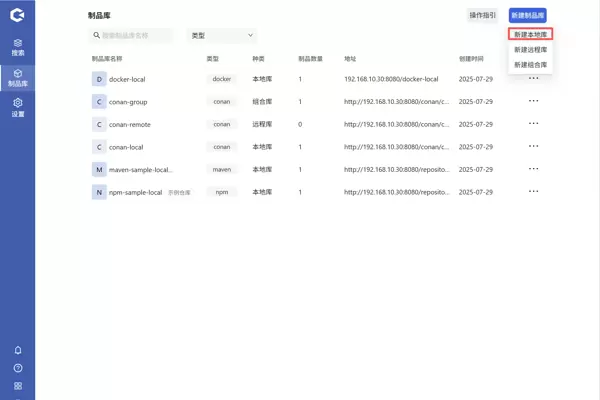The width and height of the screenshot is (600, 400).
Task: Expand the 类型 filter dropdown
Action: coord(221,35)
